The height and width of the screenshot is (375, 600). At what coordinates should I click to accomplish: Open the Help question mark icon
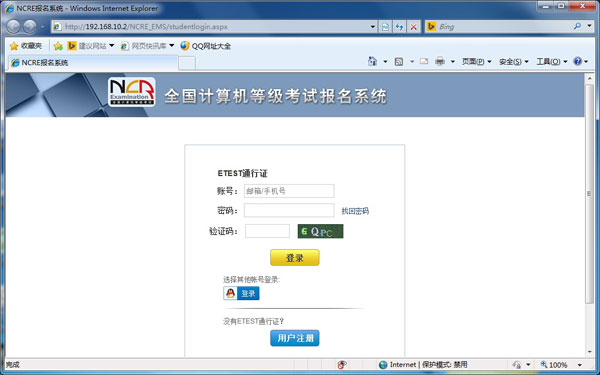(x=577, y=61)
